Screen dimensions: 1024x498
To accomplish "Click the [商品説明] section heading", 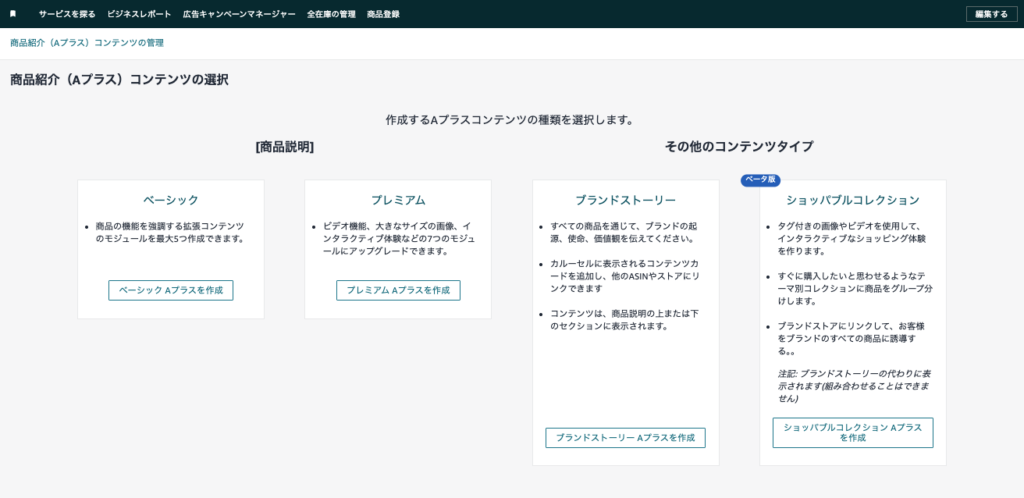I will [285, 148].
